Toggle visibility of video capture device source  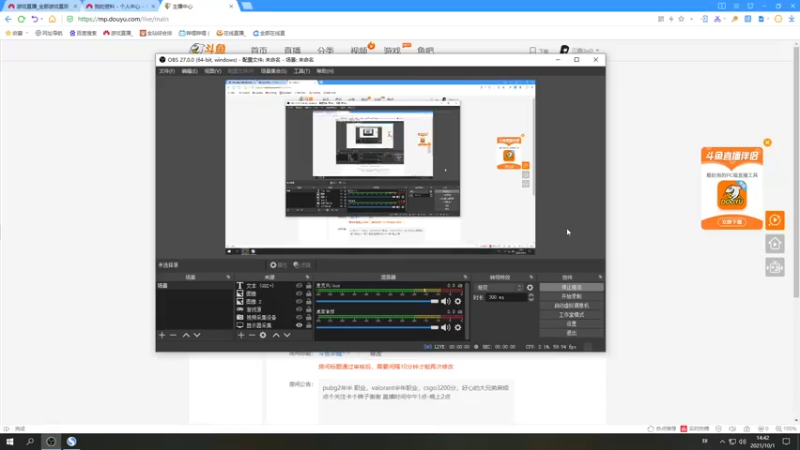299,317
